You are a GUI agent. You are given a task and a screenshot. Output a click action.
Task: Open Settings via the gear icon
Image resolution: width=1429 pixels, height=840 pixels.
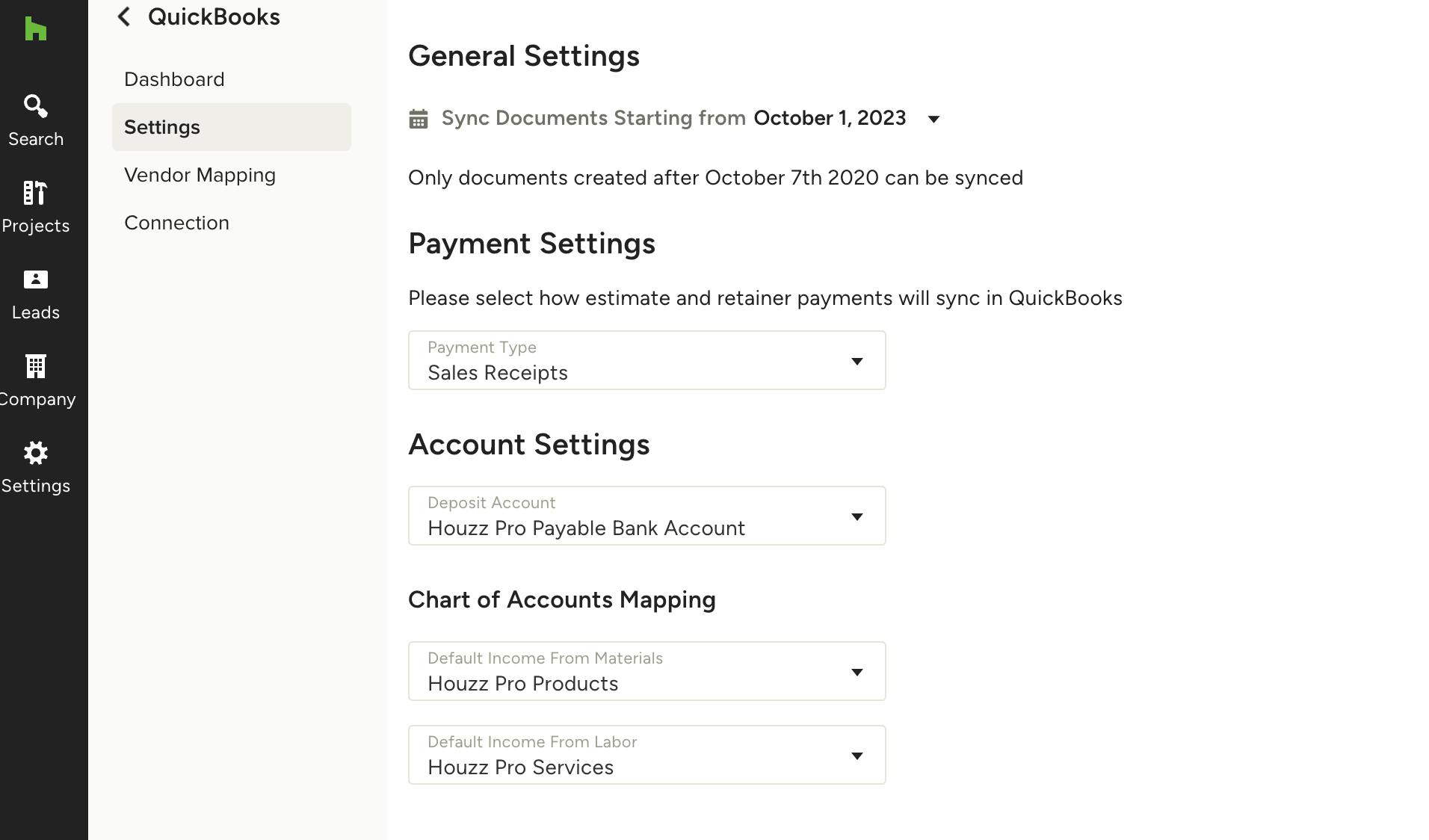pos(35,465)
